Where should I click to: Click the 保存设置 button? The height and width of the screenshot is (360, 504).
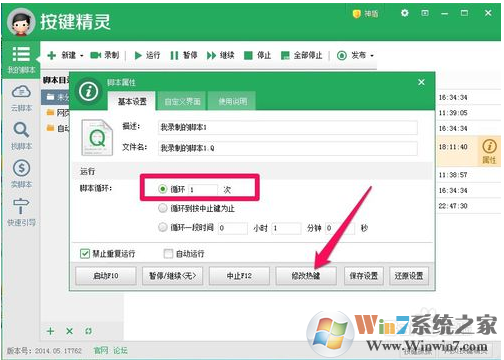pos(363,276)
